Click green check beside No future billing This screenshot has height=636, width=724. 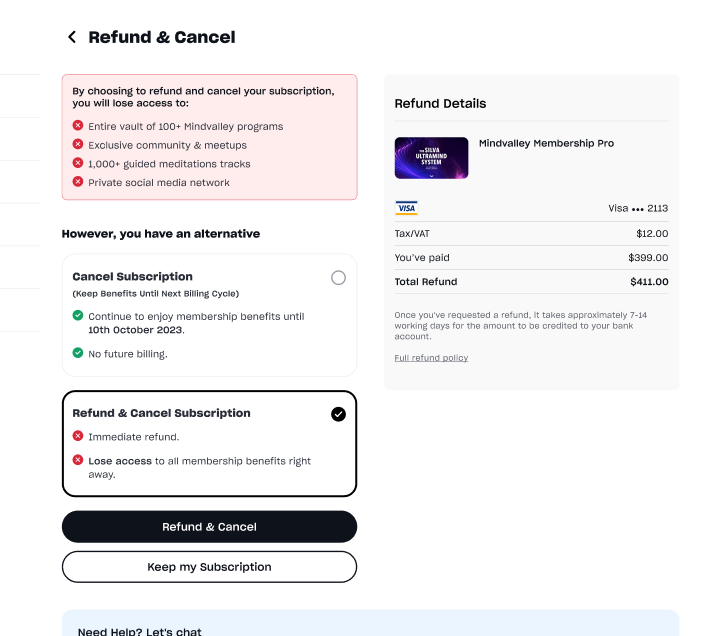point(78,353)
